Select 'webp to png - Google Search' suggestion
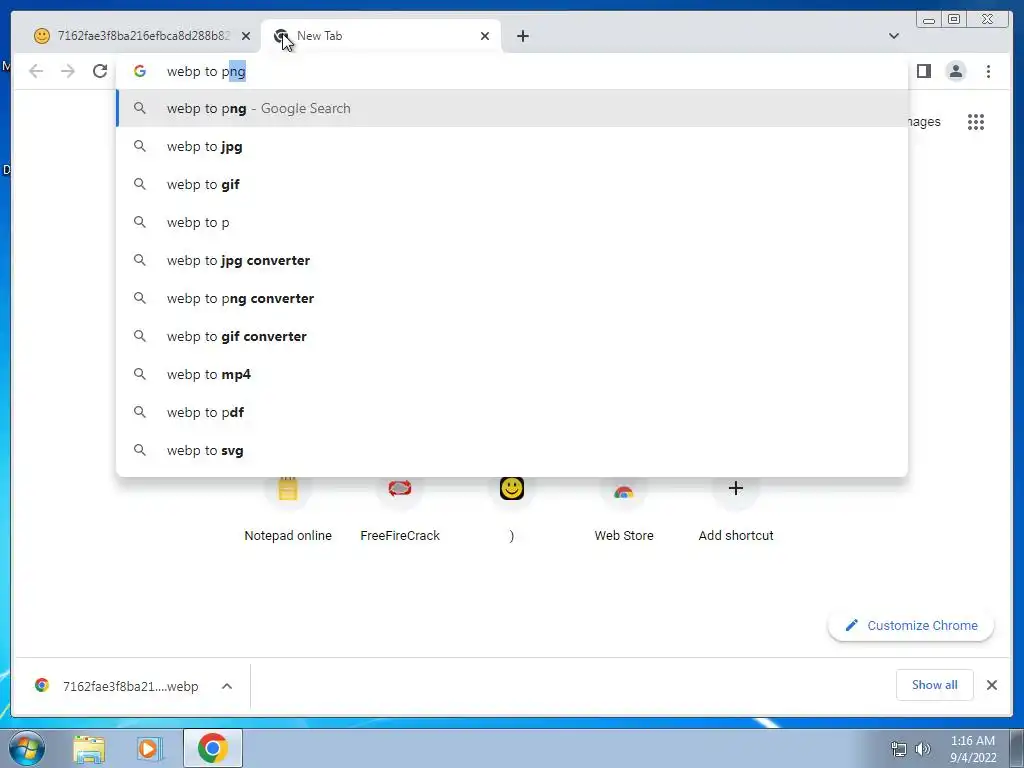 [512, 108]
